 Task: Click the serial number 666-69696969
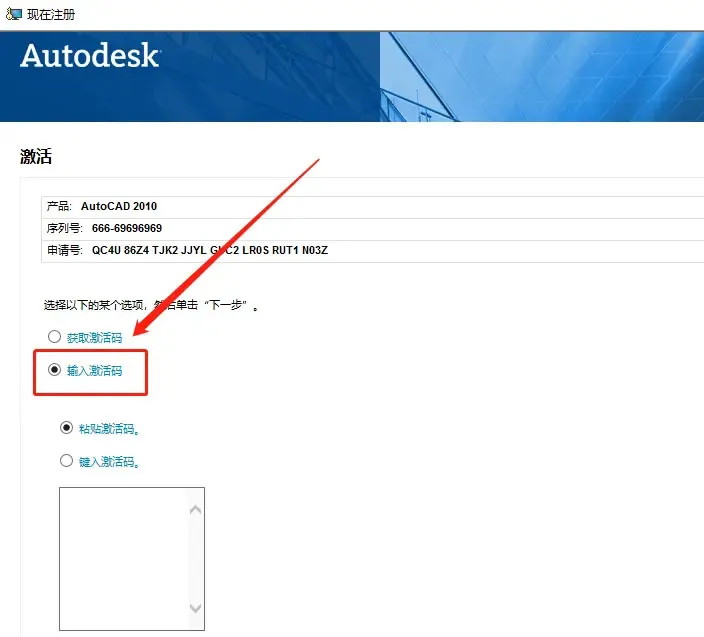tap(126, 228)
